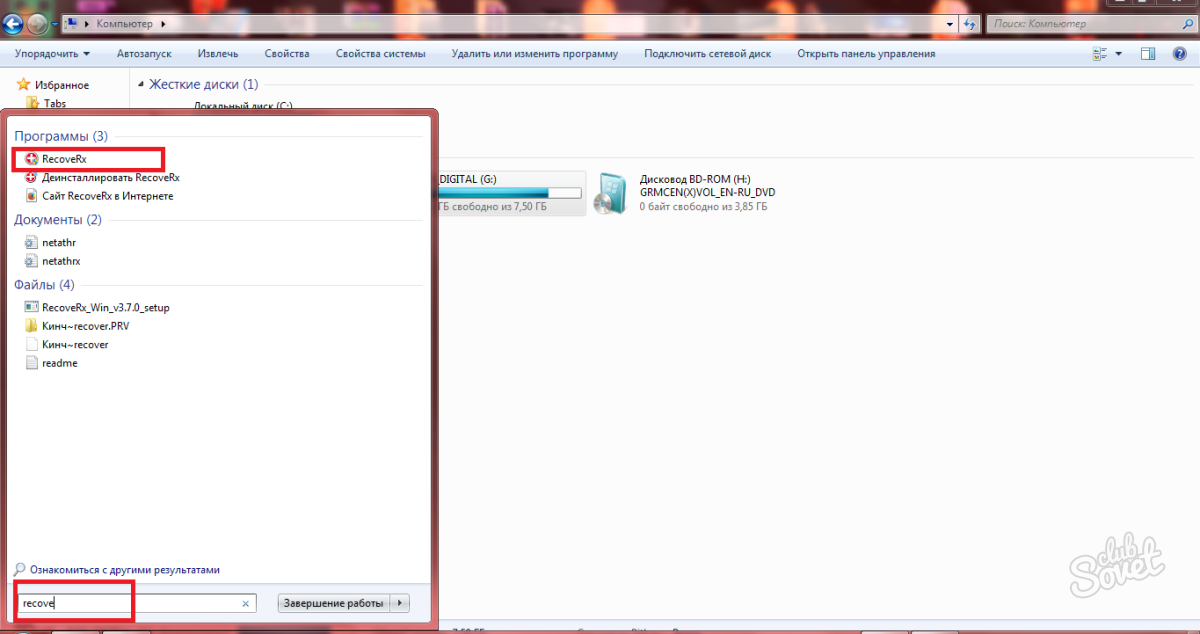
Task: Open the readme file result
Action: pos(59,363)
